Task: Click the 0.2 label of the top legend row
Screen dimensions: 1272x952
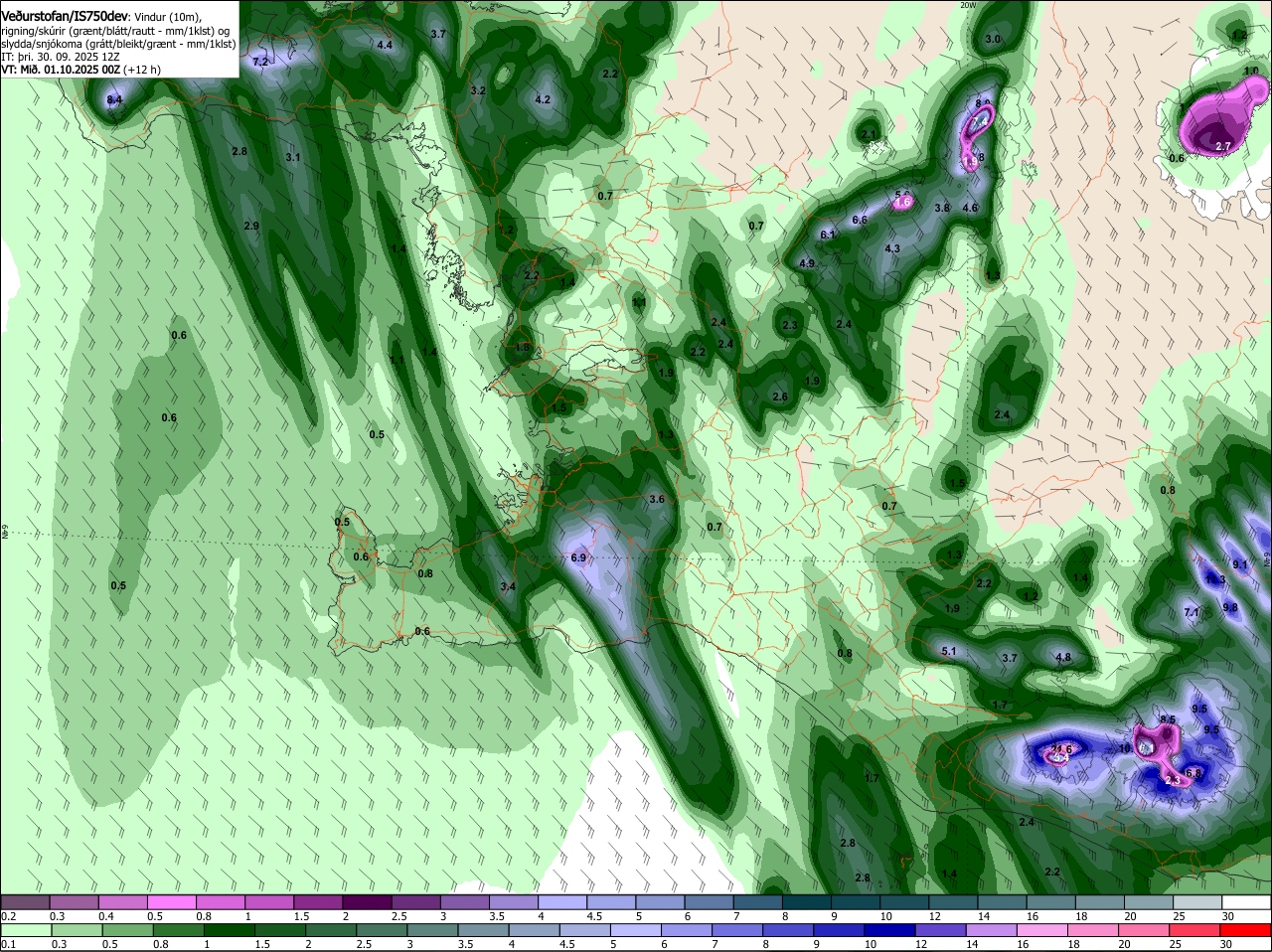Action: (x=8, y=915)
